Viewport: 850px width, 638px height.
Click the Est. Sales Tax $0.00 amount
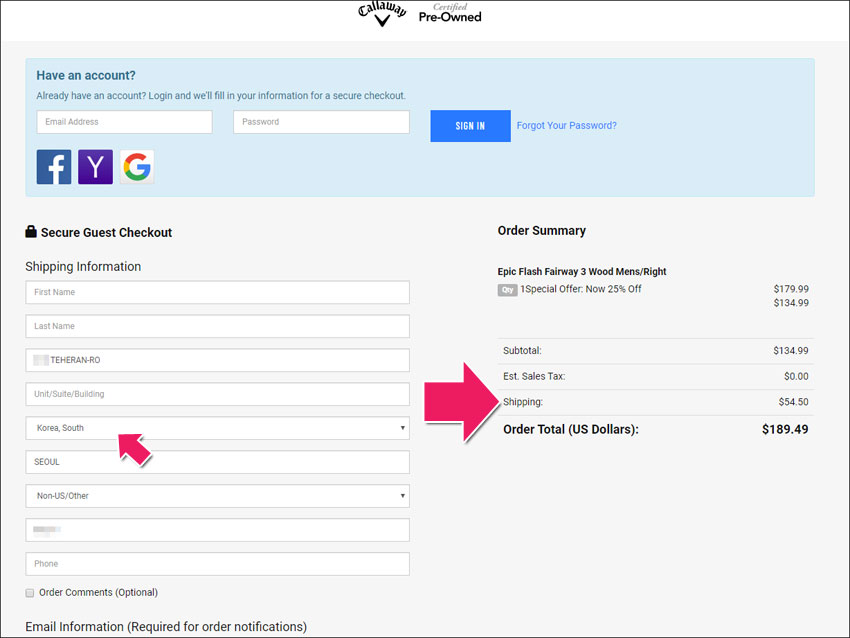point(796,376)
